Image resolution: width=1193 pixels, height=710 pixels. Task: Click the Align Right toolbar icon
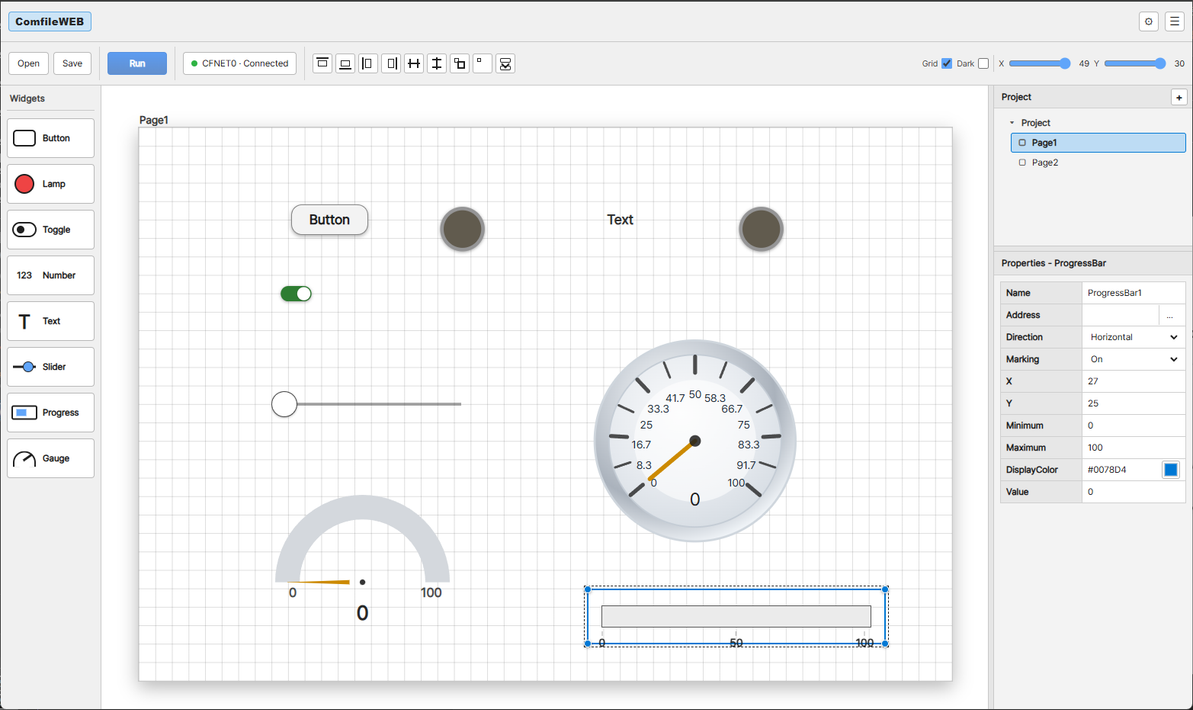pos(391,63)
